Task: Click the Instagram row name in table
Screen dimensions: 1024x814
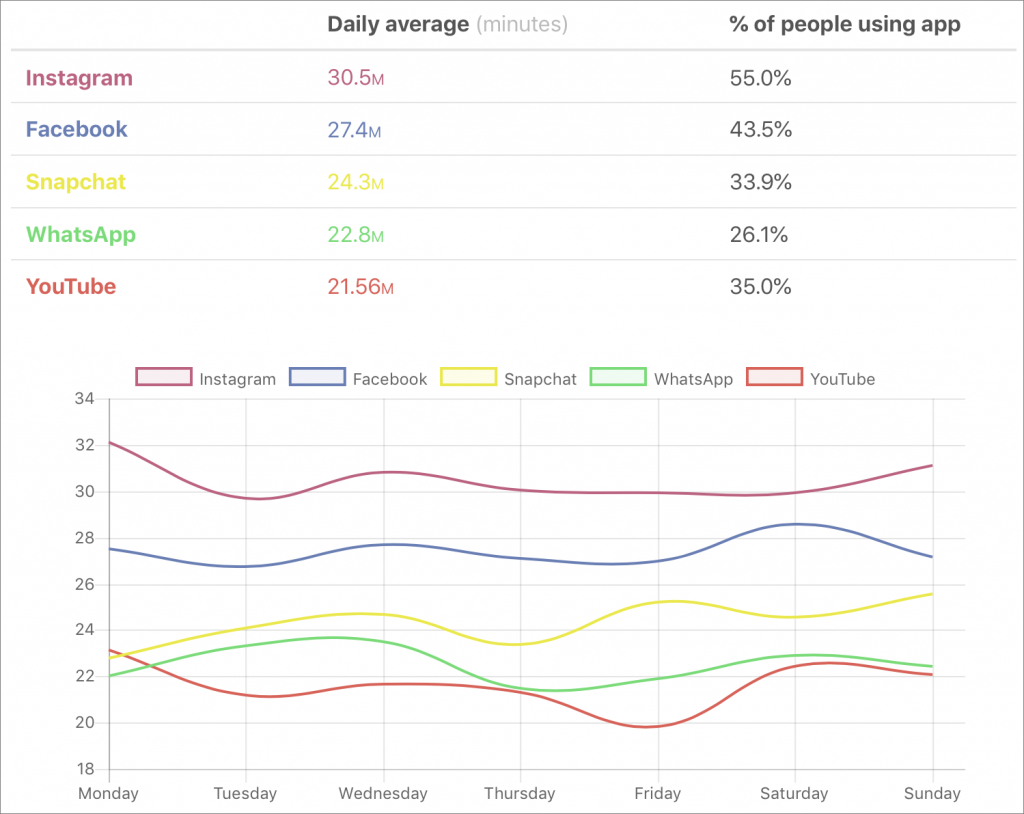Action: [79, 78]
